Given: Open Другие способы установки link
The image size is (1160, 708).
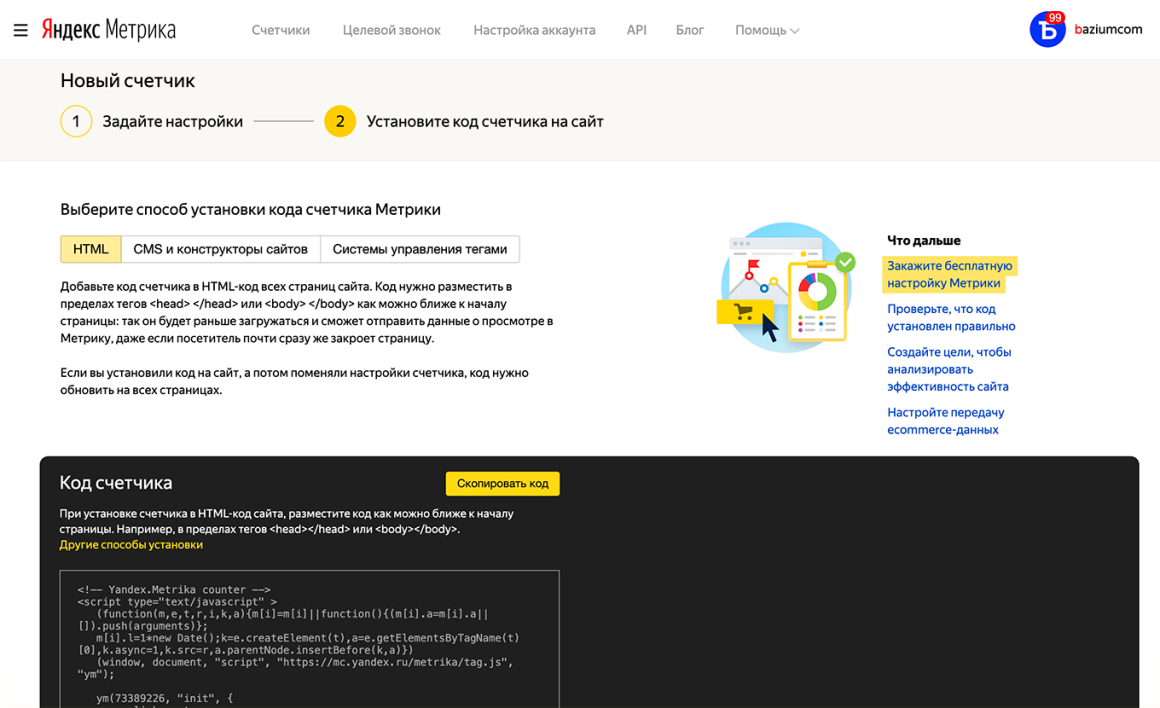Looking at the screenshot, I should tap(131, 545).
